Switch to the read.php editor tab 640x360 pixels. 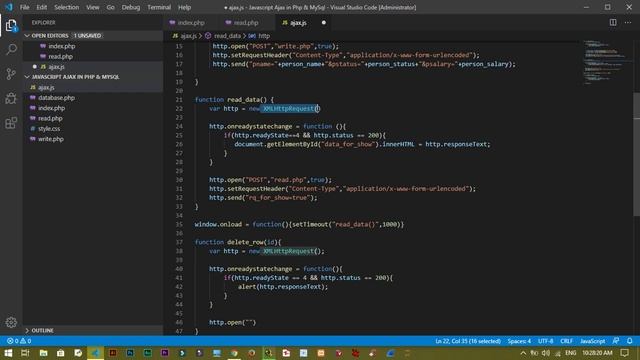pyautogui.click(x=246, y=23)
